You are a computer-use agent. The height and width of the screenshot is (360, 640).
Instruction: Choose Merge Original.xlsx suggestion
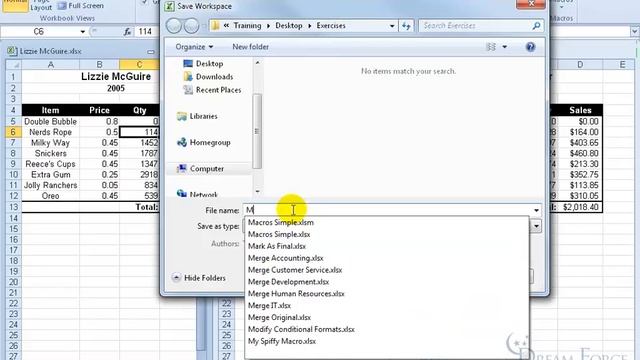click(x=279, y=317)
